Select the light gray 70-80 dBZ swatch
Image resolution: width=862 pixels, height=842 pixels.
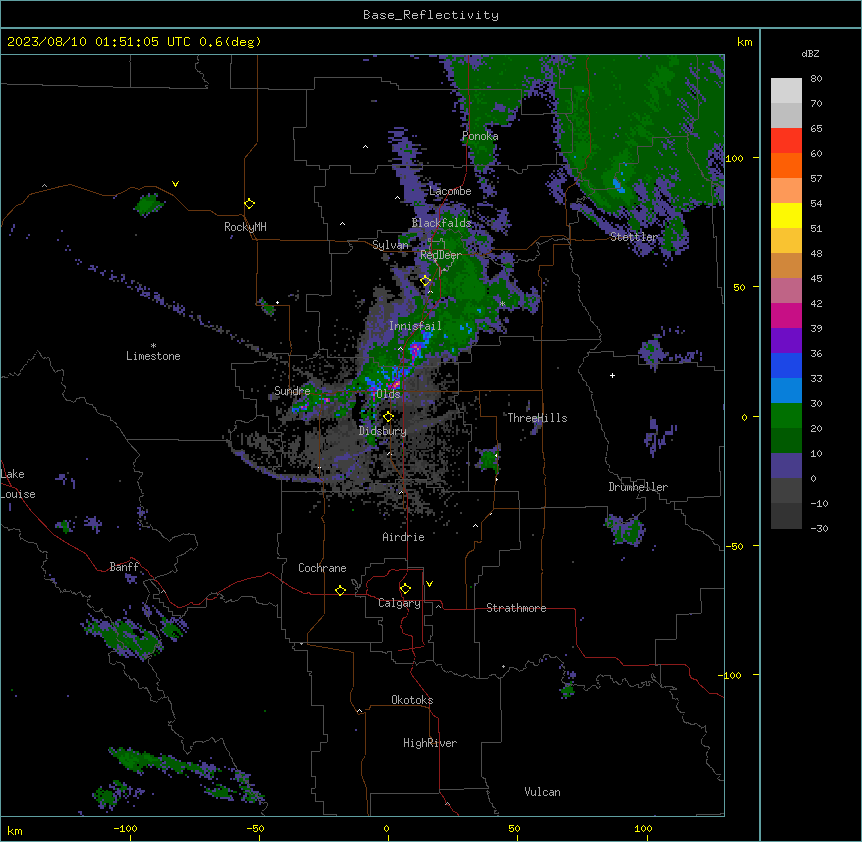tap(786, 91)
